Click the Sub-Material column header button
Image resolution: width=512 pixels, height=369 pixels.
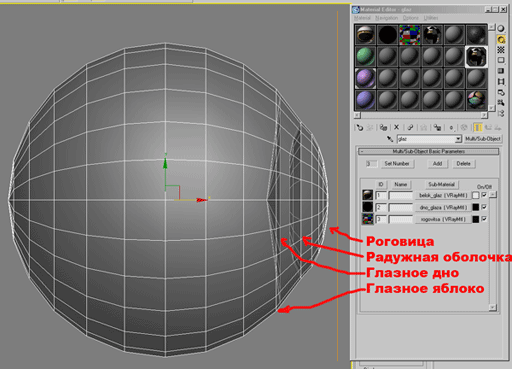click(441, 184)
